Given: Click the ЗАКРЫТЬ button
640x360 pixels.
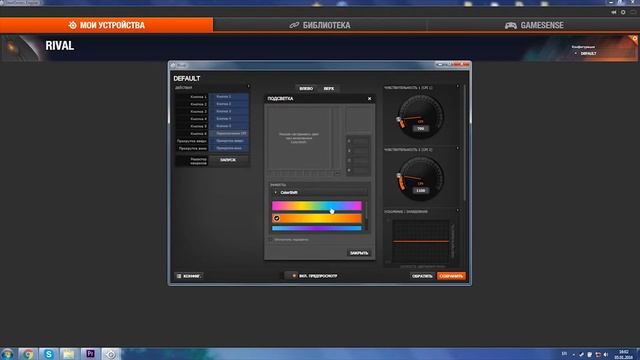Looking at the screenshot, I should (x=359, y=253).
